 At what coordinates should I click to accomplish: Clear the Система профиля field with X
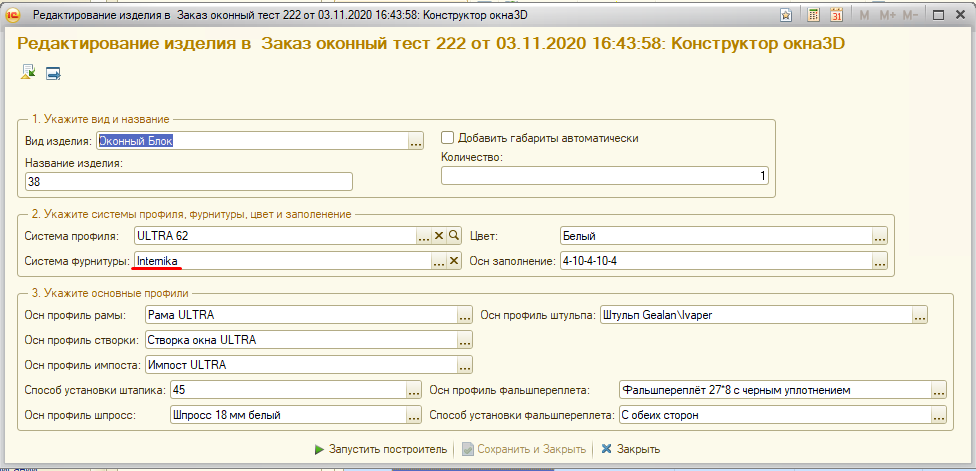tap(438, 236)
